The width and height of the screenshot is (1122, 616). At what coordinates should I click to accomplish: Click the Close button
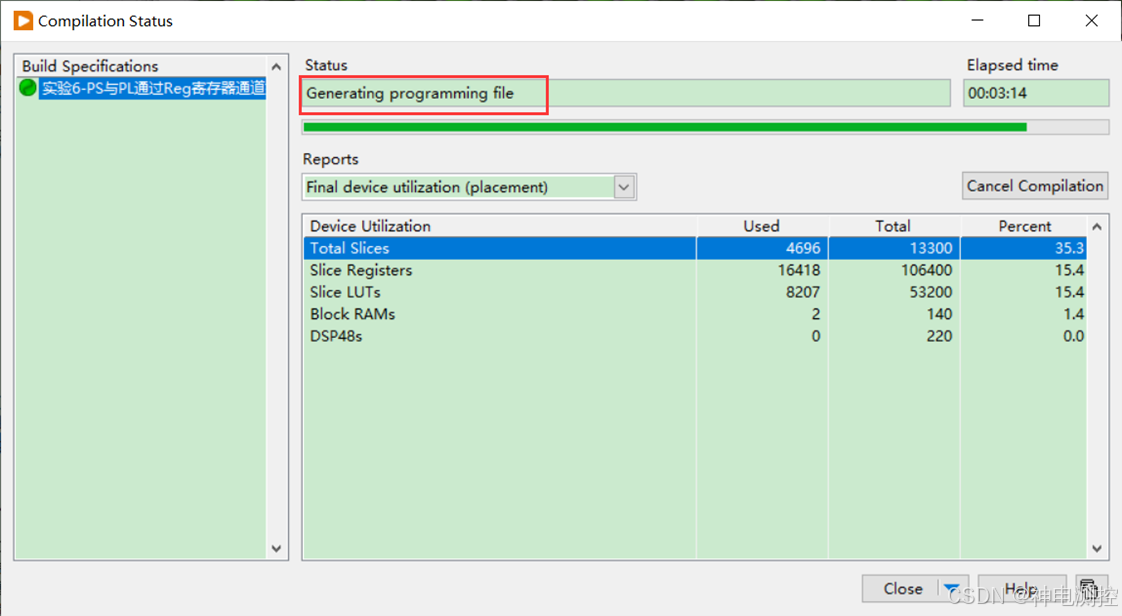pos(902,589)
